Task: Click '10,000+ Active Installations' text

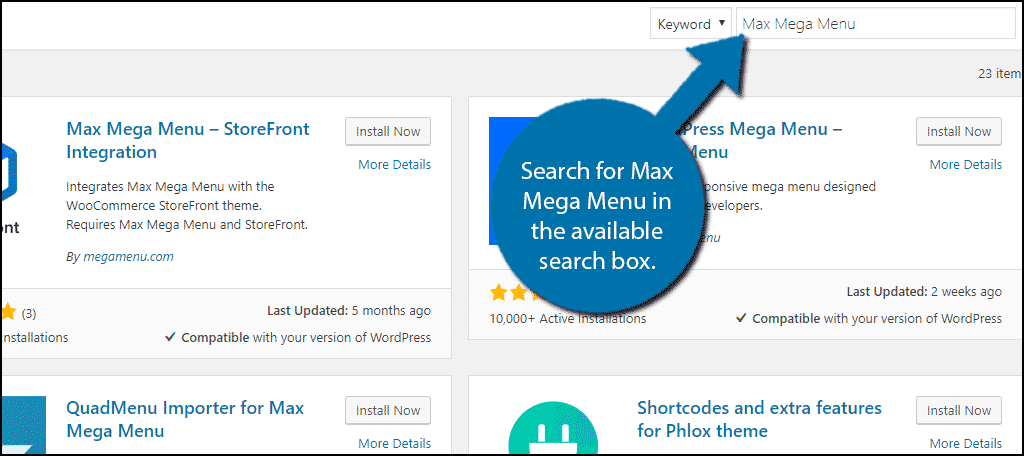Action: pyautogui.click(x=568, y=319)
